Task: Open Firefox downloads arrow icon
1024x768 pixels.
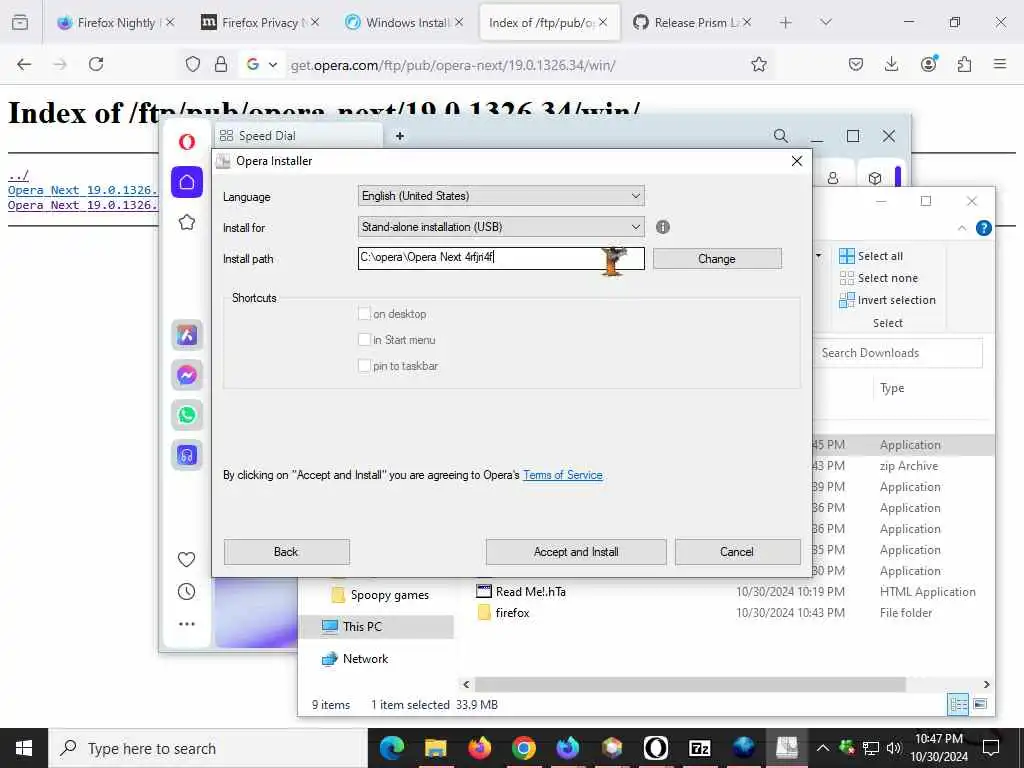Action: click(x=891, y=64)
